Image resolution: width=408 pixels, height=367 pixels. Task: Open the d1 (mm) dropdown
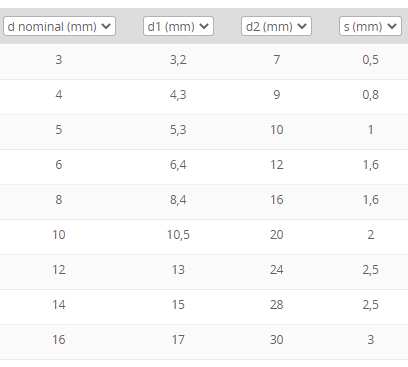pyautogui.click(x=178, y=26)
